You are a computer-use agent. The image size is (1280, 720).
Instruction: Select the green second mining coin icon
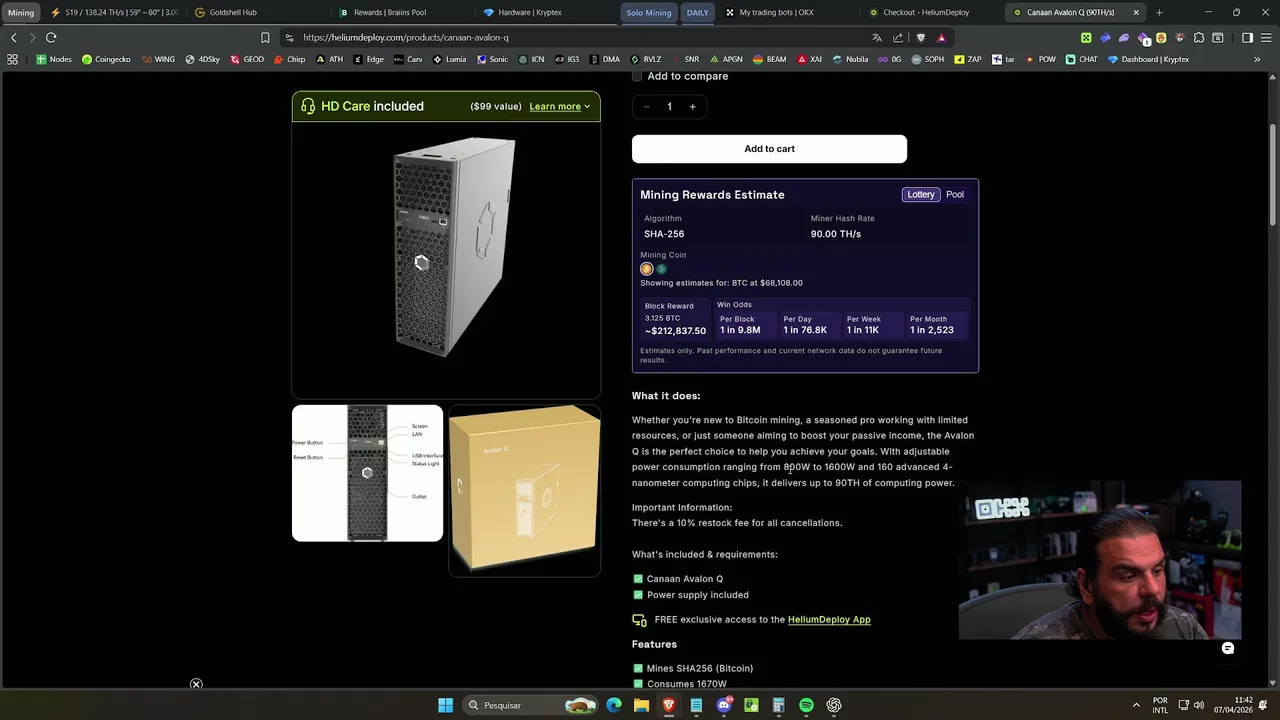click(x=661, y=269)
